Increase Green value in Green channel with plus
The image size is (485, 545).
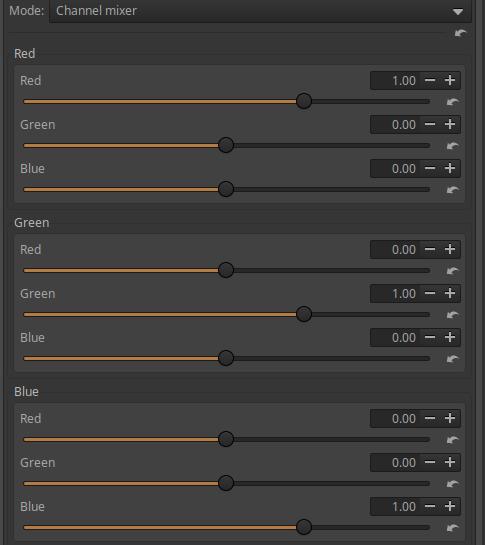[450, 293]
